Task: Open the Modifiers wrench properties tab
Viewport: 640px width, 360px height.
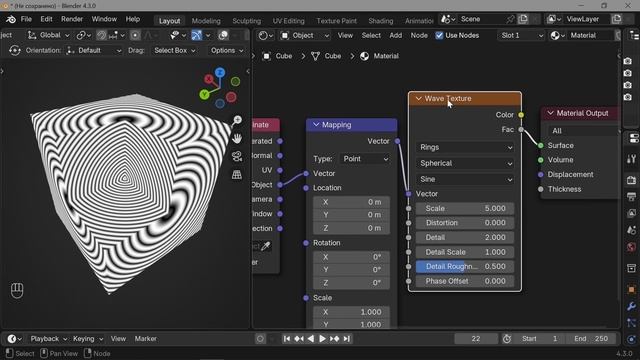Action: (631, 307)
